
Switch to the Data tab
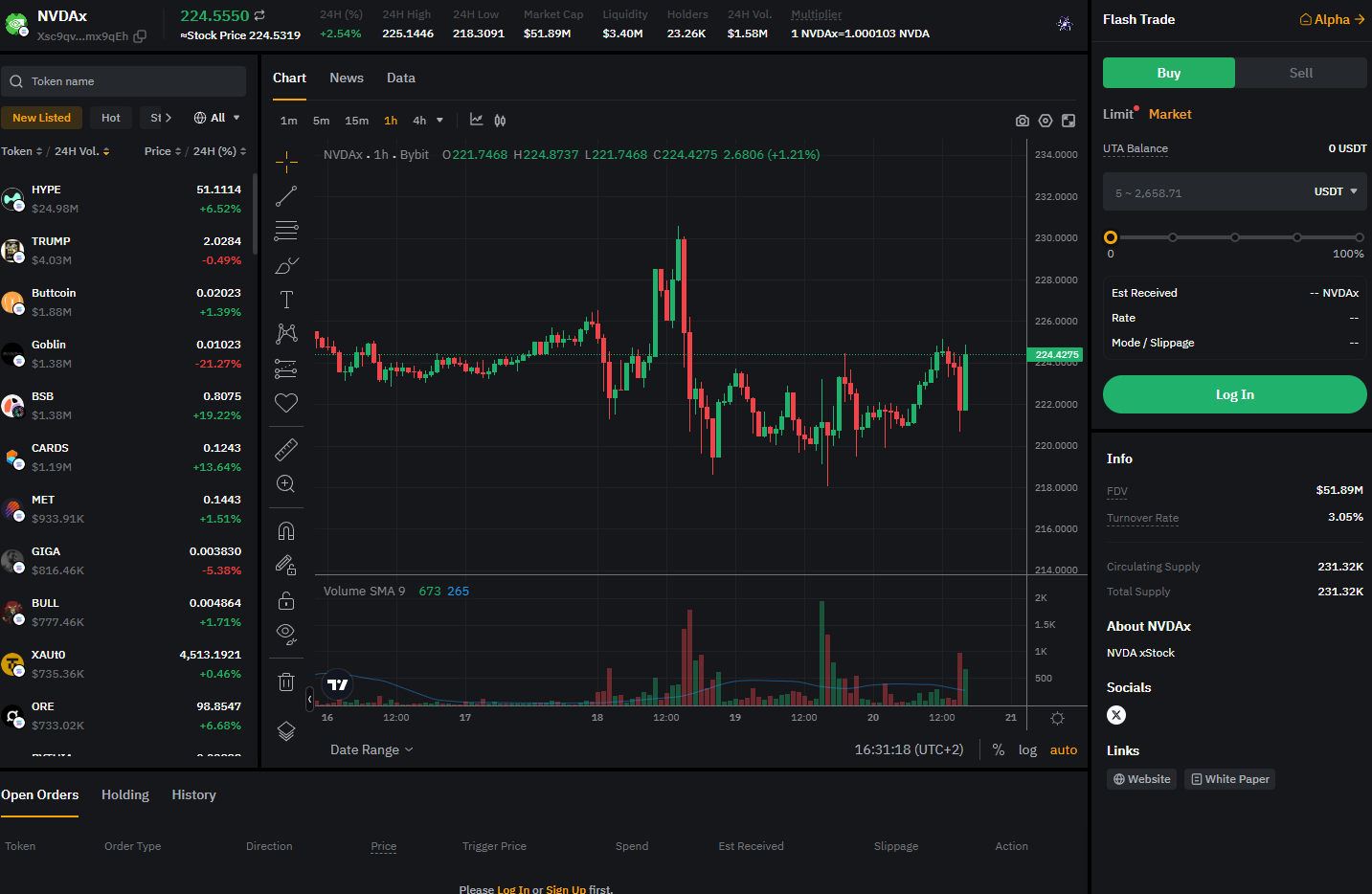click(x=401, y=78)
